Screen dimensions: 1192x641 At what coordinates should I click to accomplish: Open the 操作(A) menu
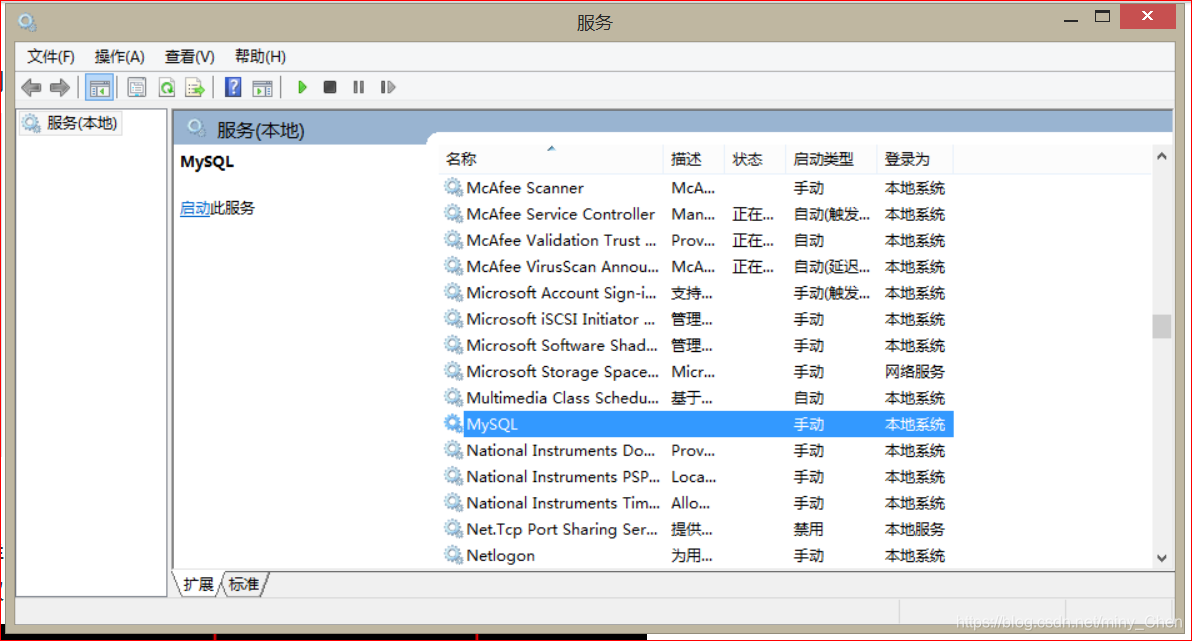point(119,56)
